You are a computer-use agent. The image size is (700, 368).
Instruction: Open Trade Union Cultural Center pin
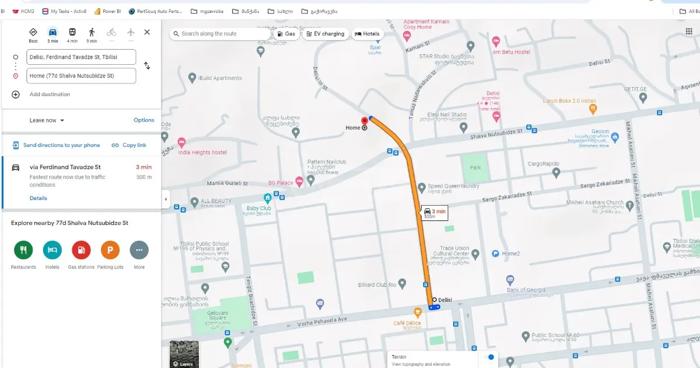tap(475, 254)
